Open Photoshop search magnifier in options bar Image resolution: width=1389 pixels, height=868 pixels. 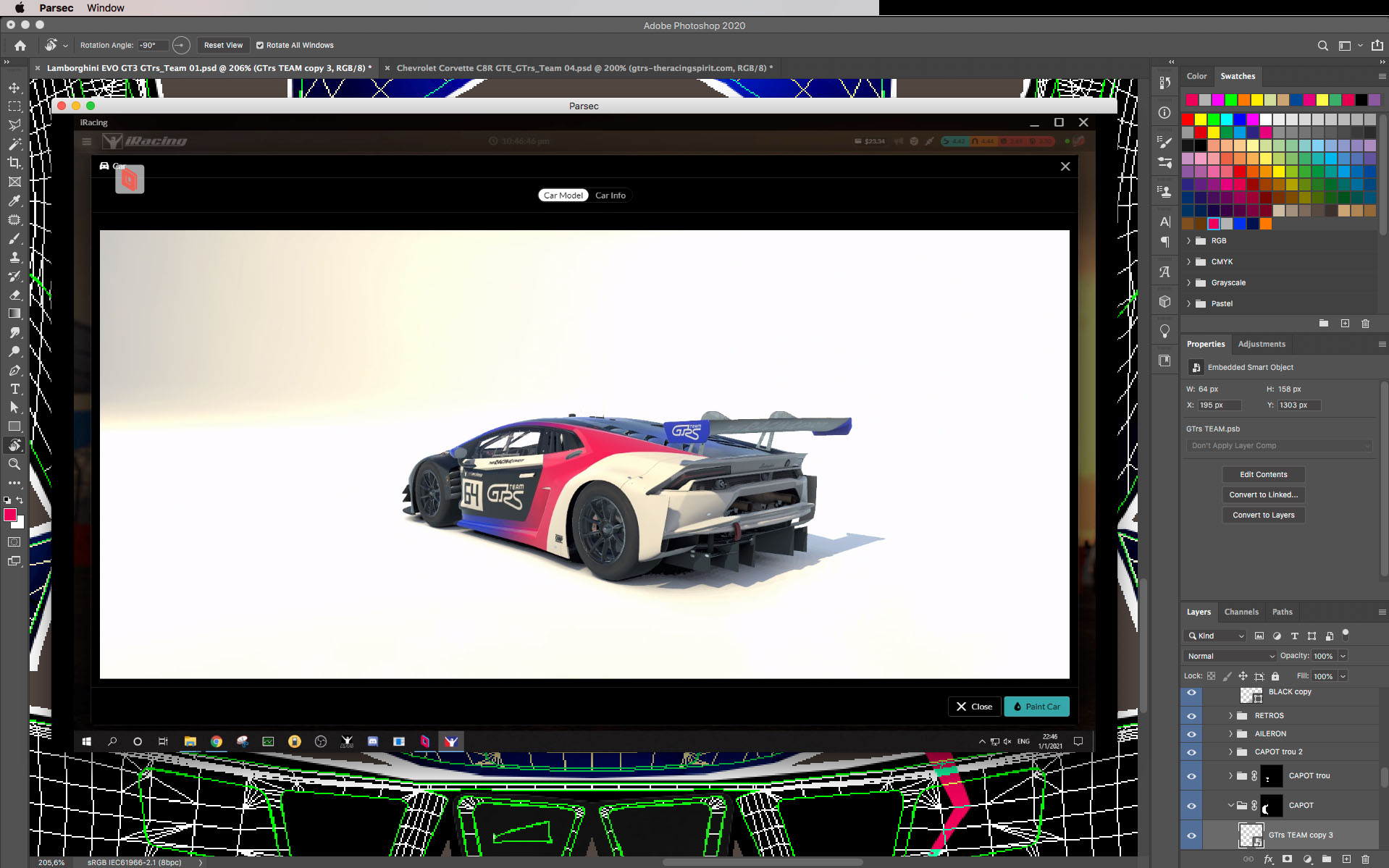click(x=1322, y=46)
